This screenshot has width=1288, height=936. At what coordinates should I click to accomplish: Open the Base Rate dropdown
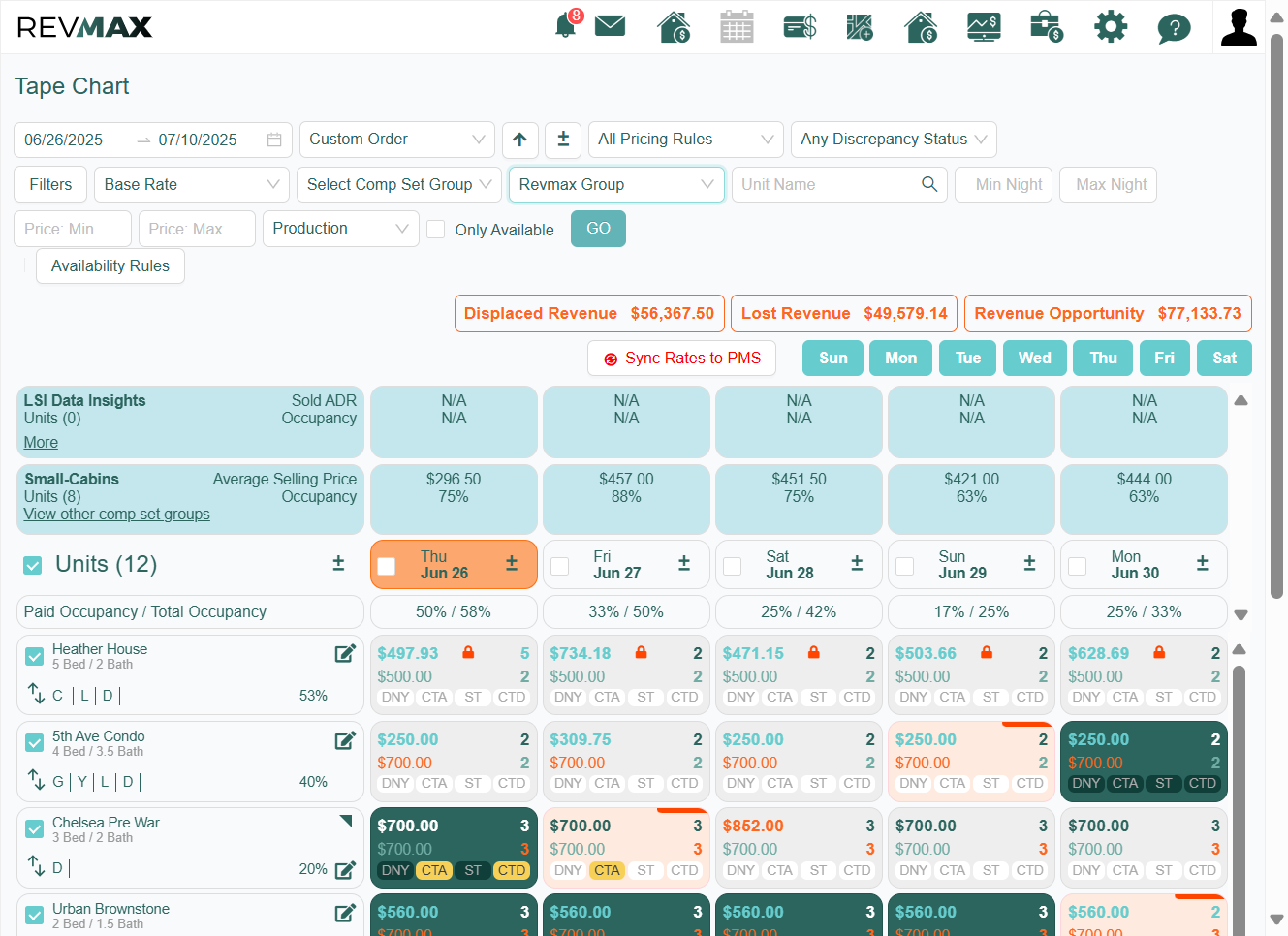click(x=192, y=184)
